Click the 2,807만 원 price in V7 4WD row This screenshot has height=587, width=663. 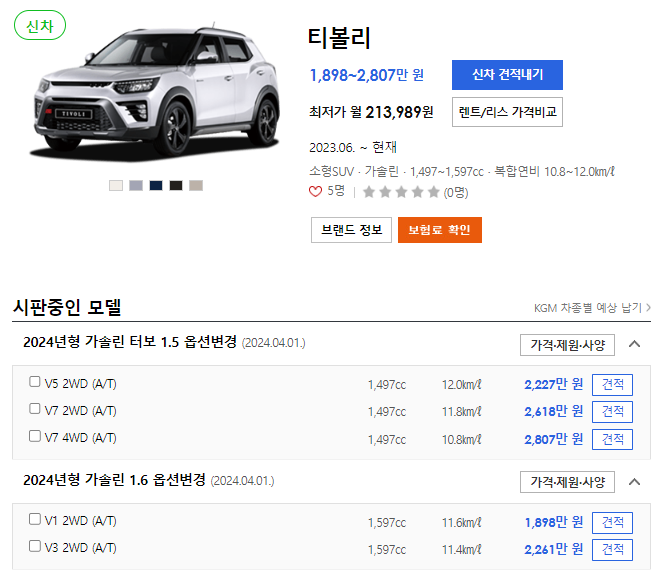point(553,439)
